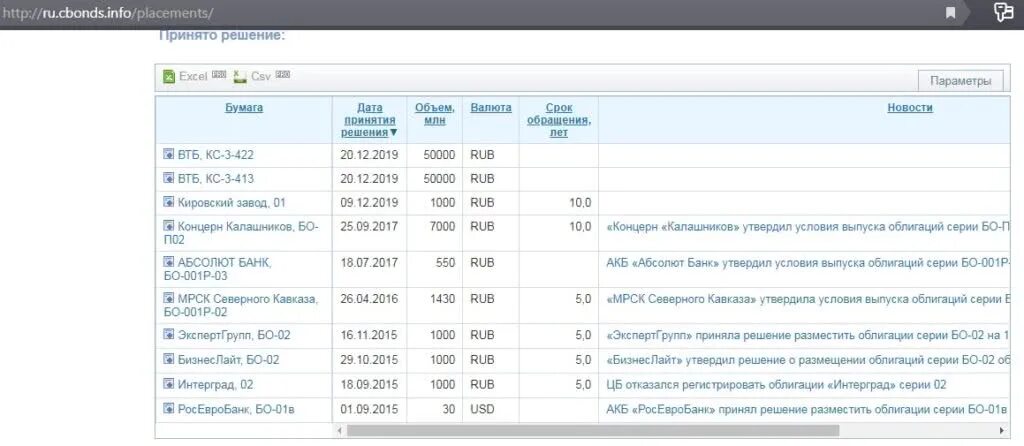Image resolution: width=1024 pixels, height=446 pixels.
Task: Expand row icon for ВТБ, КС-3-422
Action: coord(168,155)
